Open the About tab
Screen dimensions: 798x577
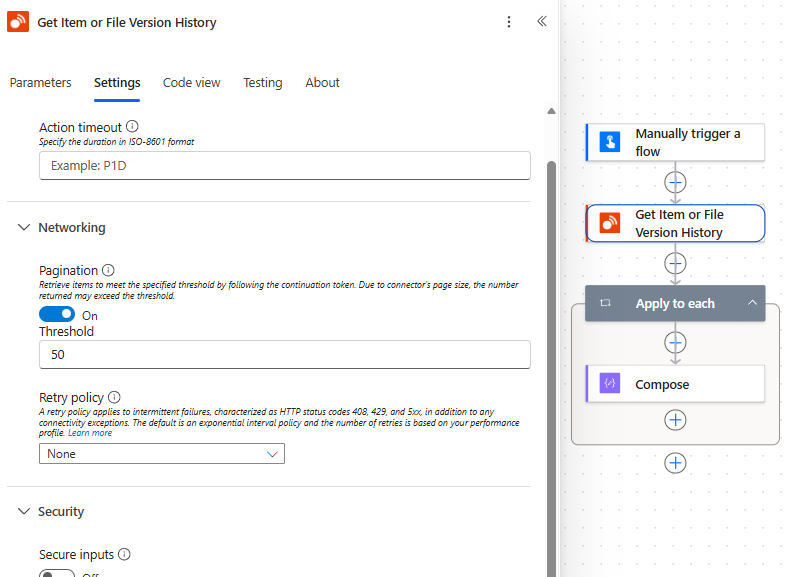click(322, 82)
